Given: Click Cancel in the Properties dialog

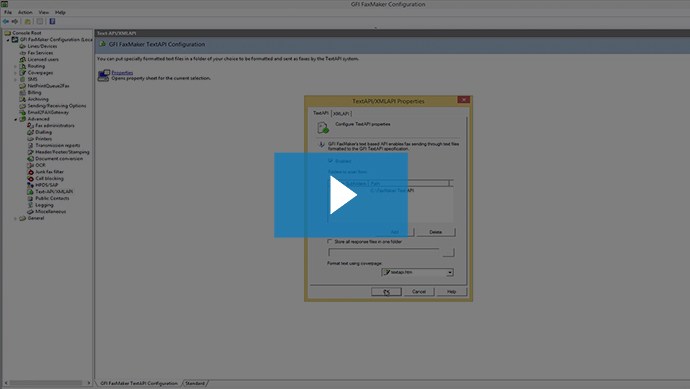Looking at the screenshot, I should [x=418, y=292].
